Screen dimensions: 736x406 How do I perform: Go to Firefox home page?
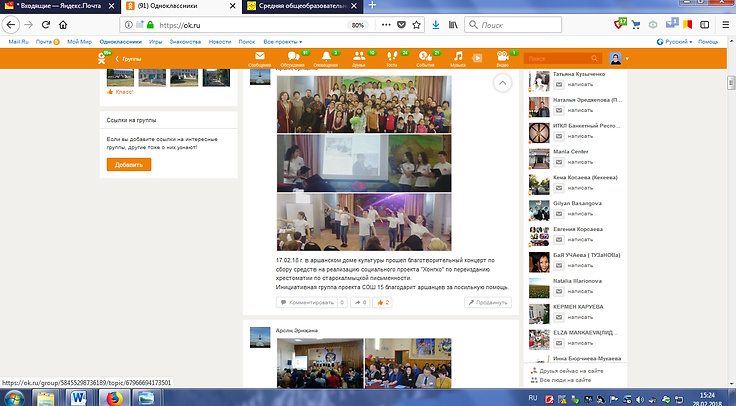[x=63, y=25]
